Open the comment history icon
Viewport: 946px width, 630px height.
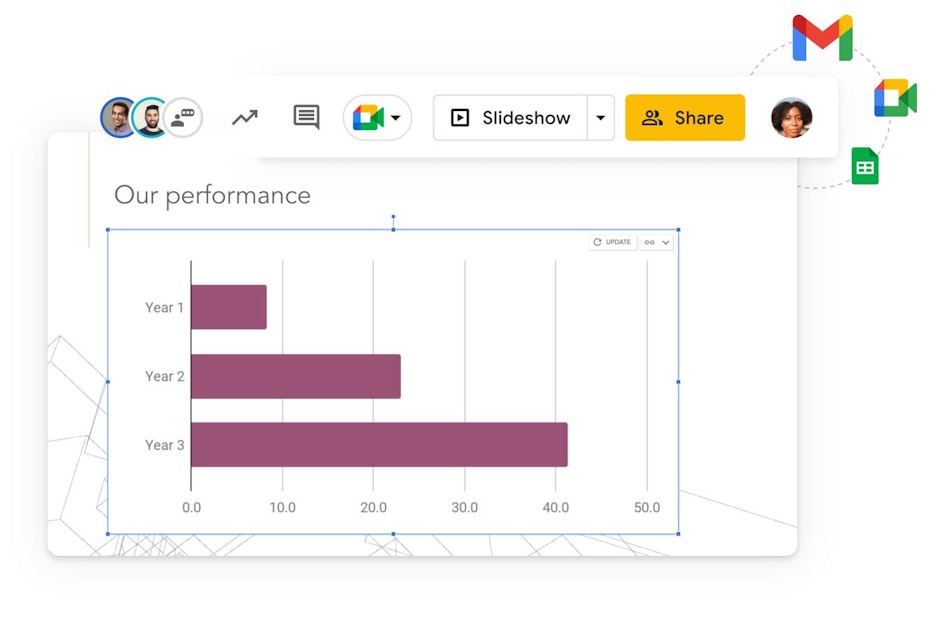(x=305, y=117)
